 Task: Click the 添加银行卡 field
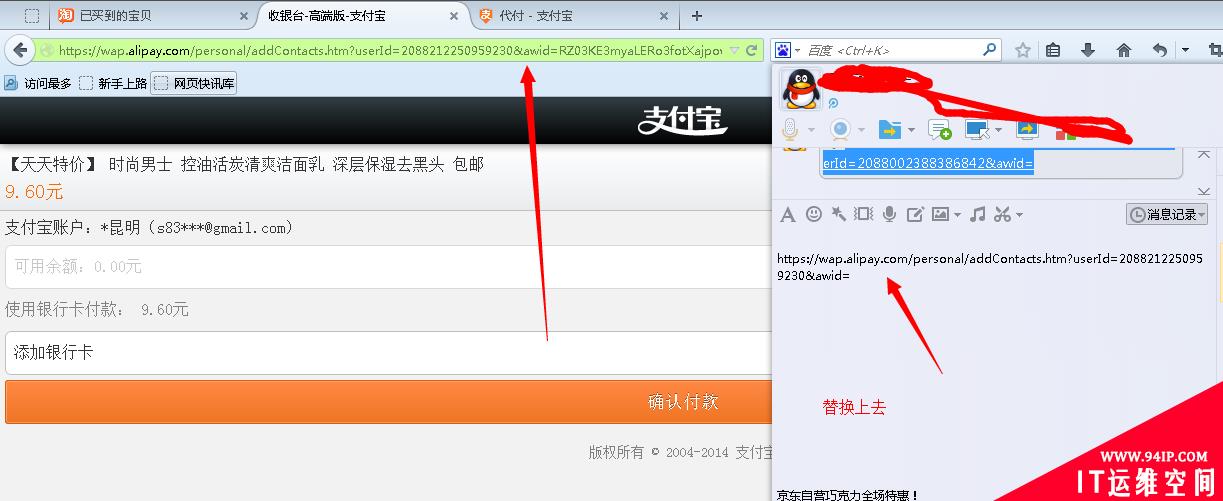389,353
